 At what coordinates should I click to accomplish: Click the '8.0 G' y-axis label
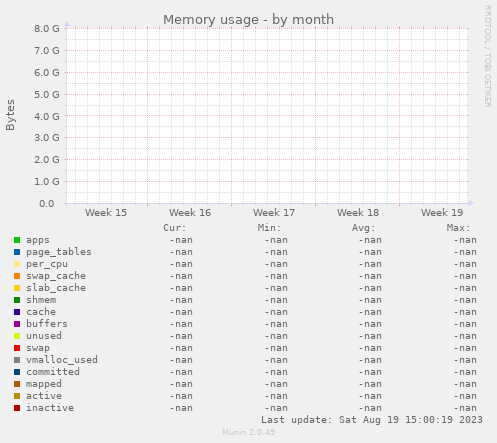[47, 29]
